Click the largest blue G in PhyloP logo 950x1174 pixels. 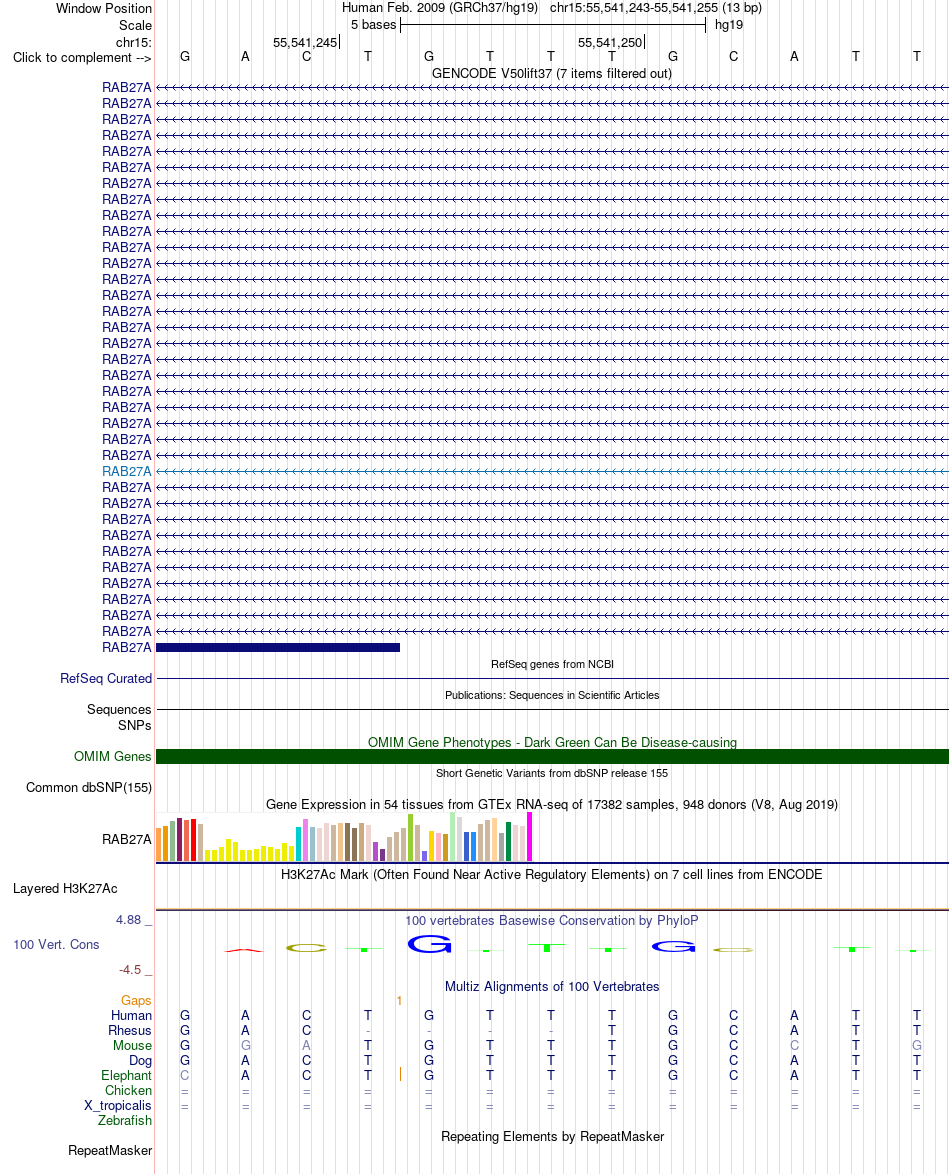coord(430,944)
